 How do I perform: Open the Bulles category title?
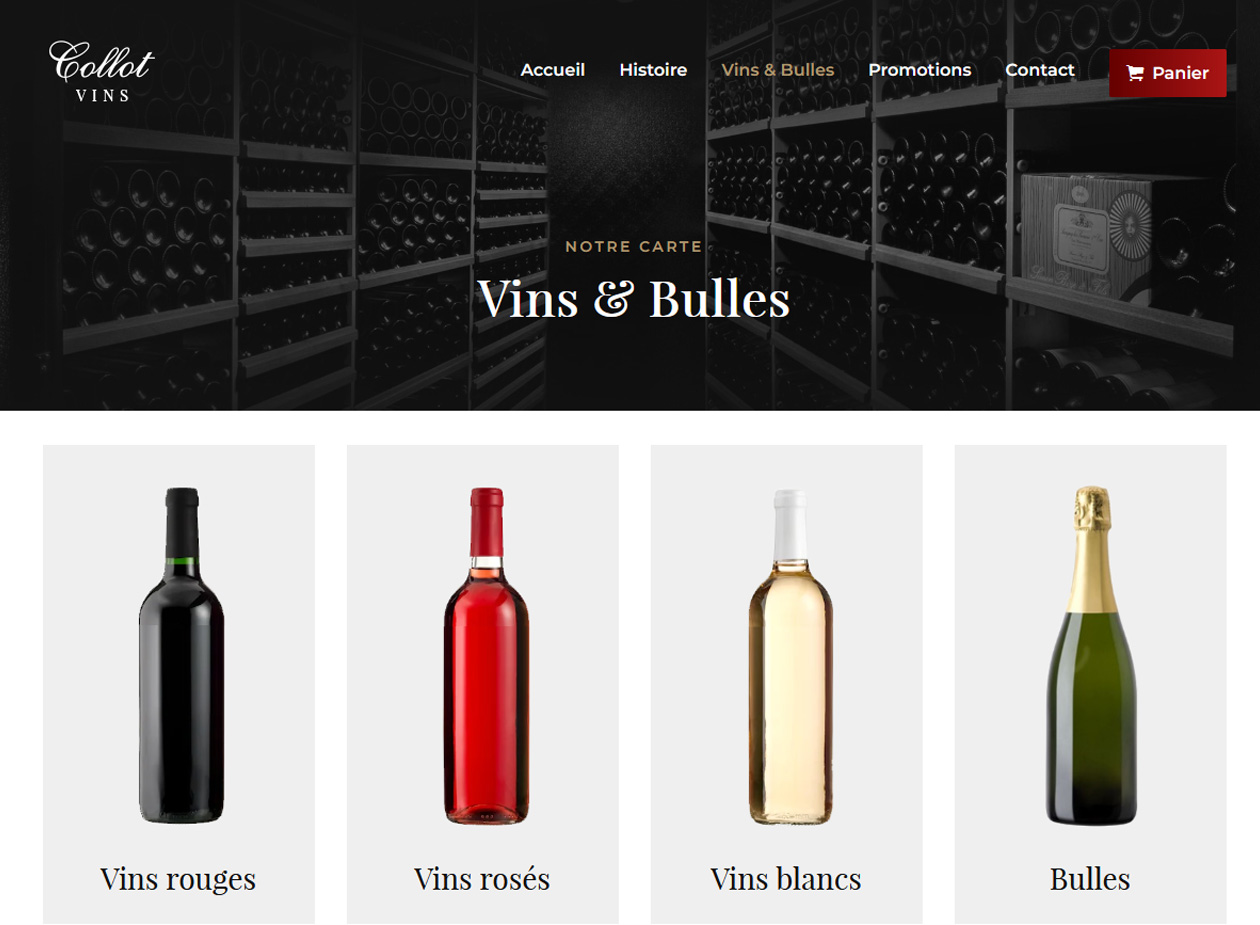[x=1090, y=879]
